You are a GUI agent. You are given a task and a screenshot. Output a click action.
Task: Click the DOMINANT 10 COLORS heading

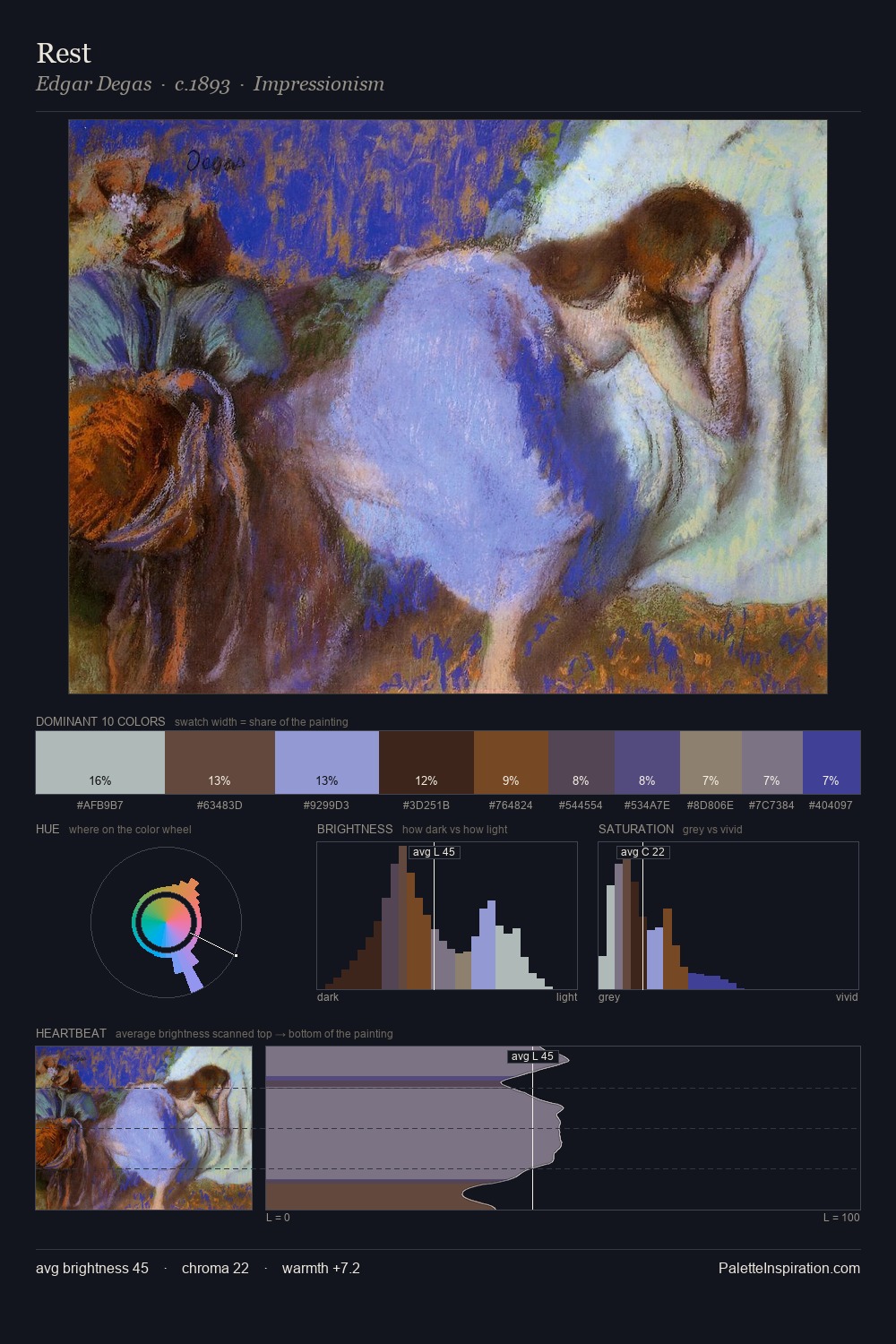(100, 721)
